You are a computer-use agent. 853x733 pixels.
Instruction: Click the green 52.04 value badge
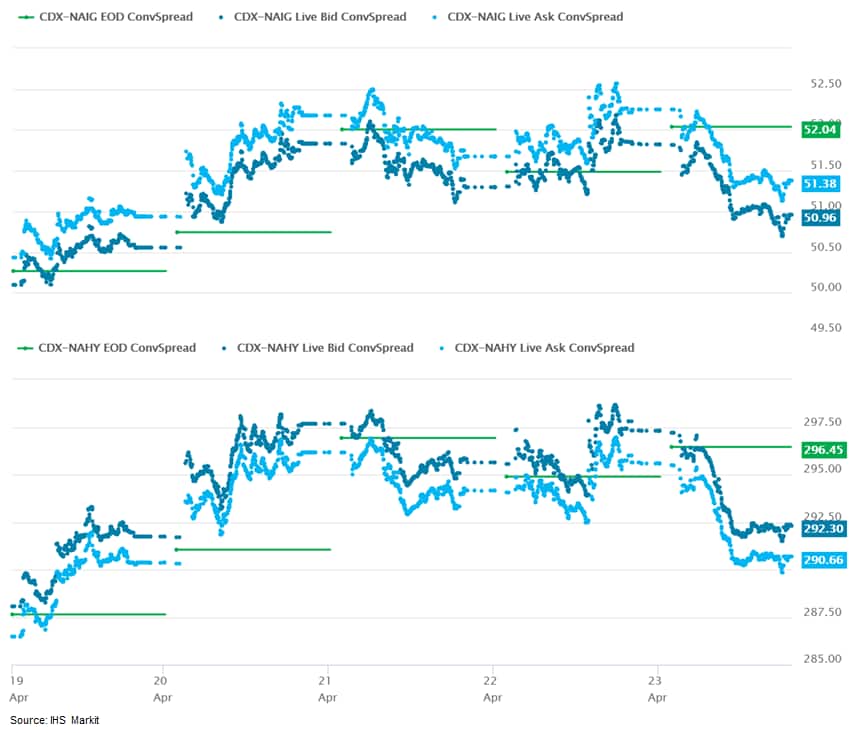click(x=819, y=130)
